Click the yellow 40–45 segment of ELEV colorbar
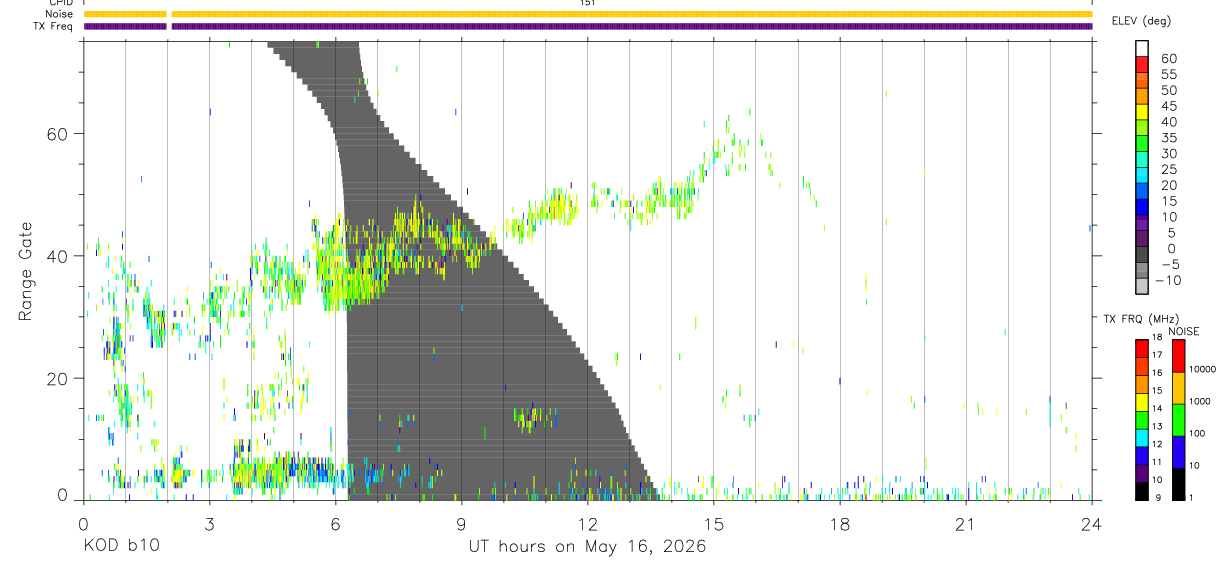 coord(1142,113)
